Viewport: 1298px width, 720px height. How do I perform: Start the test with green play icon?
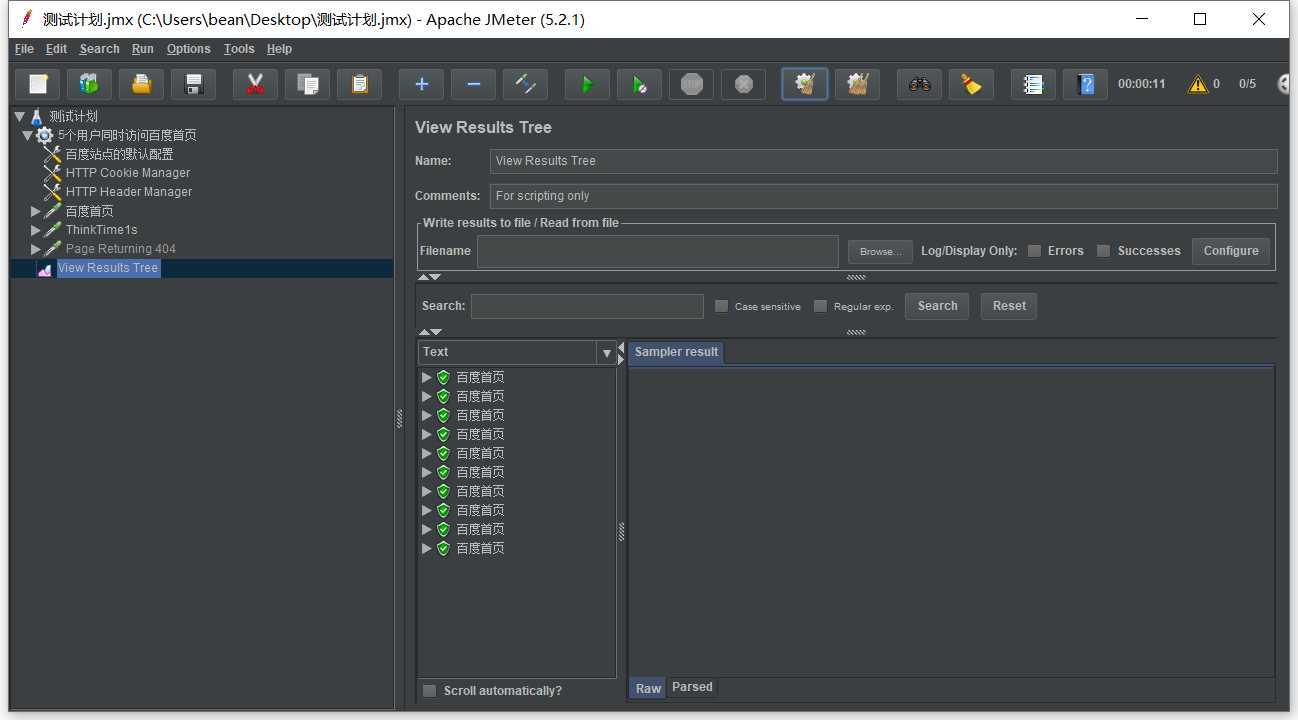pos(587,84)
